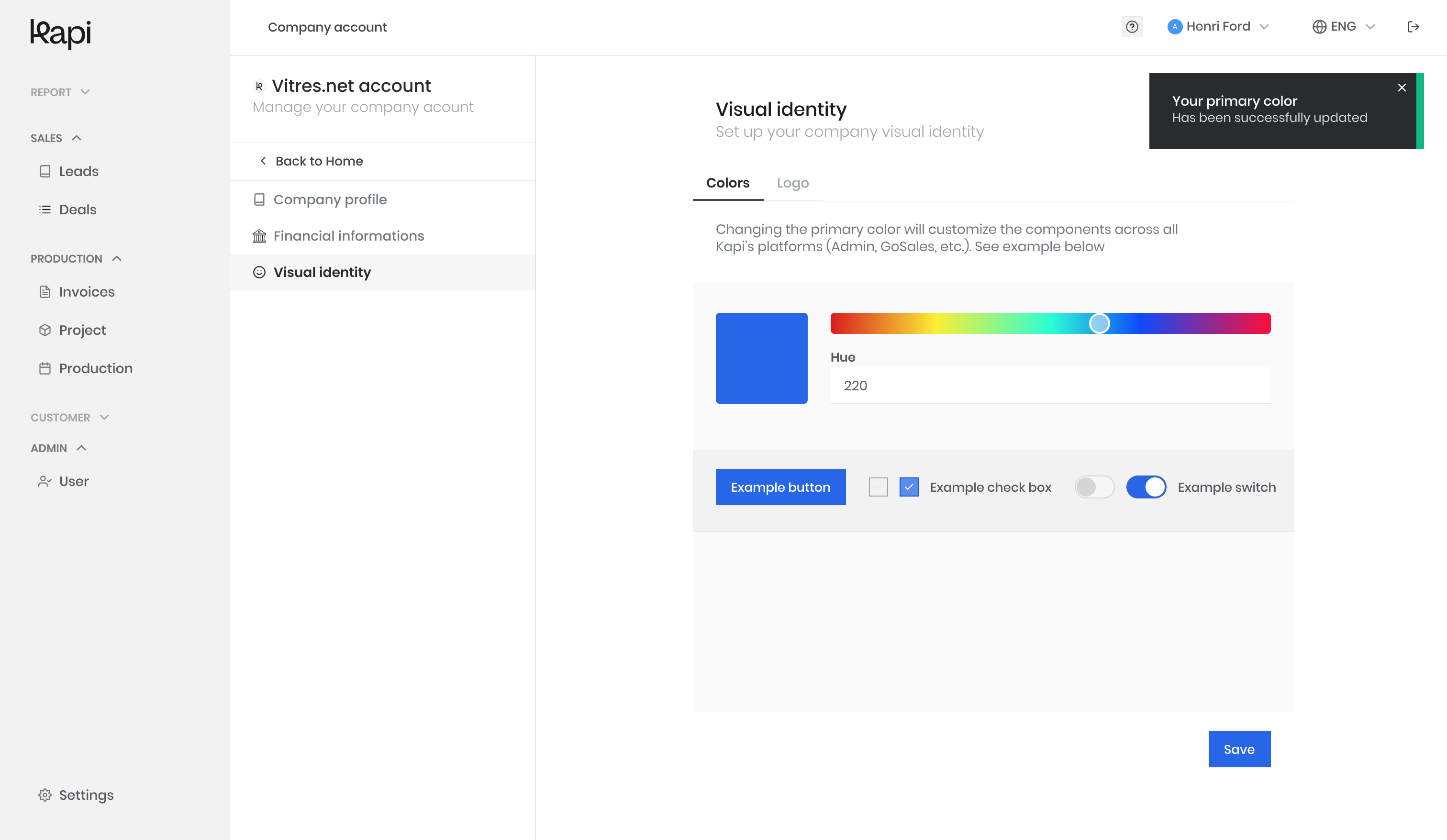Switch to the Logo tab
Viewport: 1447px width, 840px height.
(792, 183)
